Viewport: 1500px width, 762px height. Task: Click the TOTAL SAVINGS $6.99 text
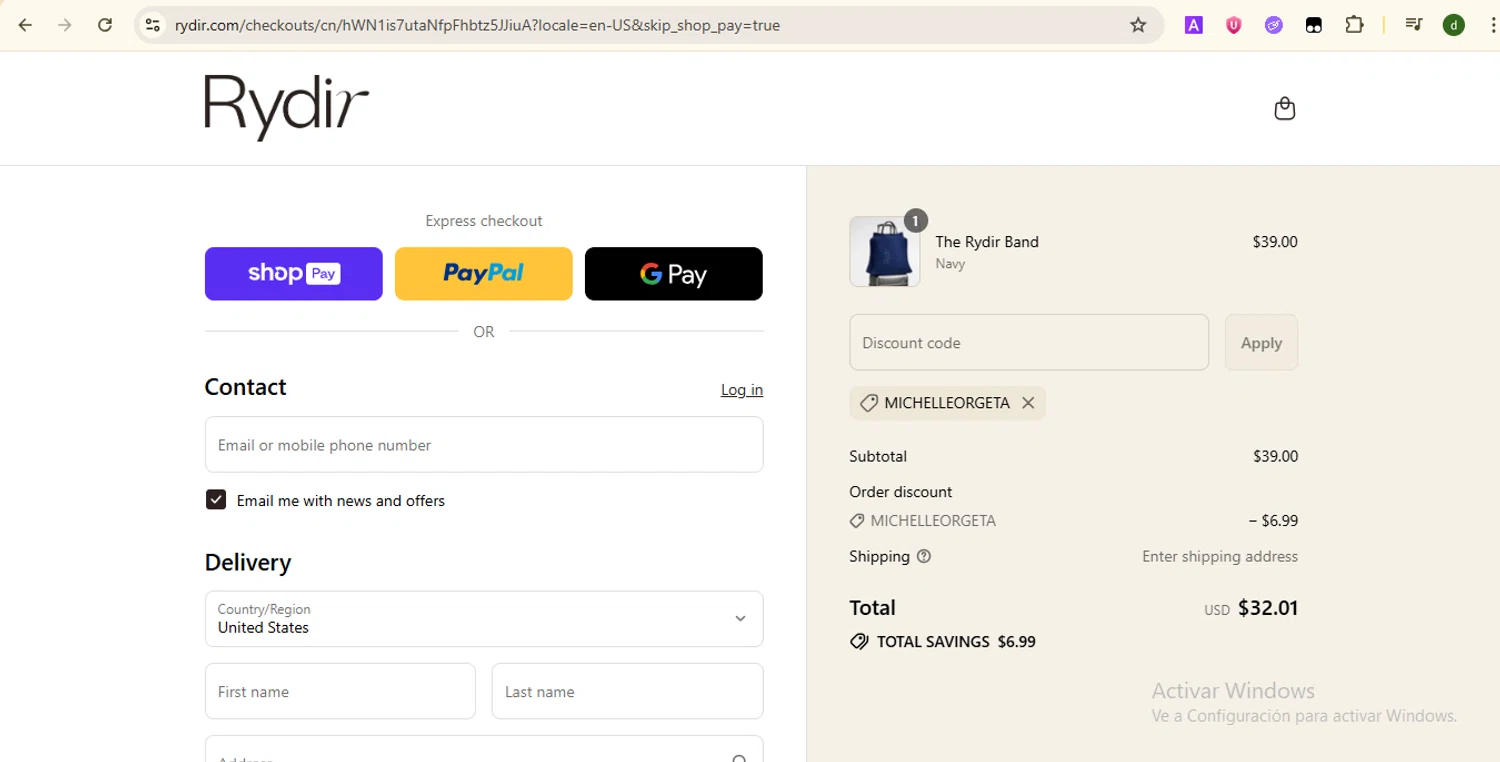[956, 642]
